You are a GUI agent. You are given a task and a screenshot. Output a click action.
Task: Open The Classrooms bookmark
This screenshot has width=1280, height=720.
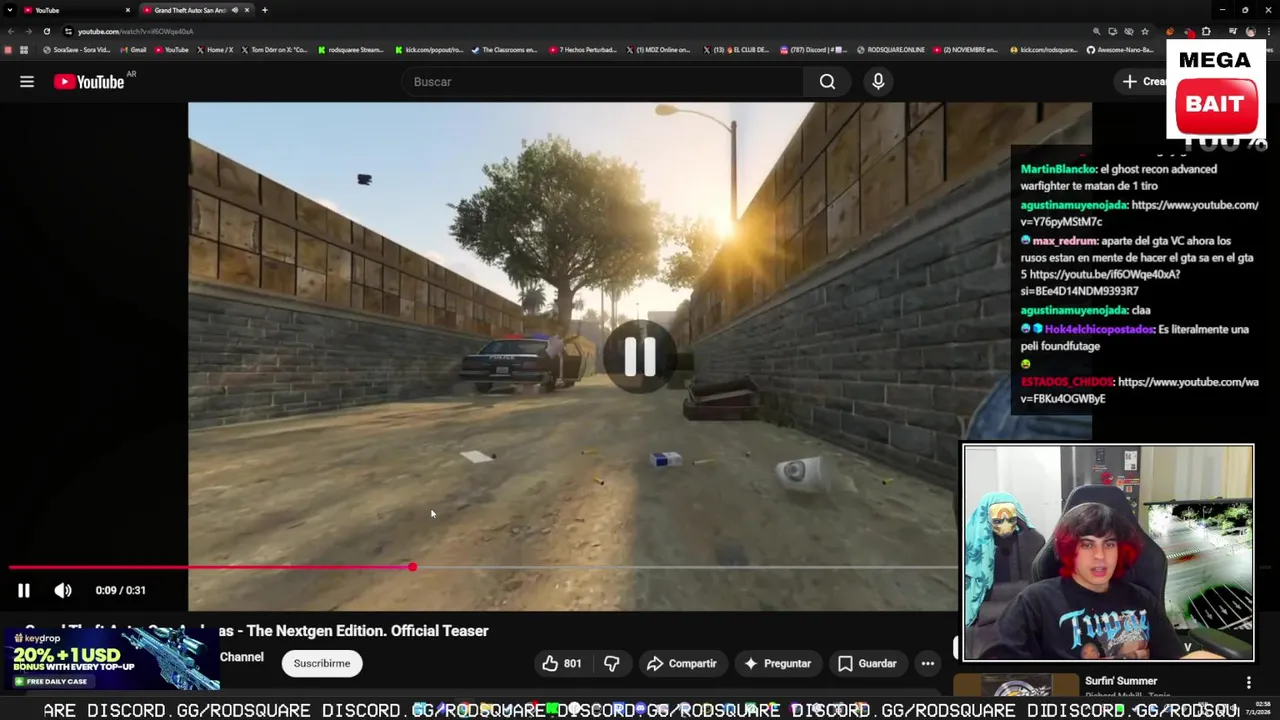click(505, 50)
